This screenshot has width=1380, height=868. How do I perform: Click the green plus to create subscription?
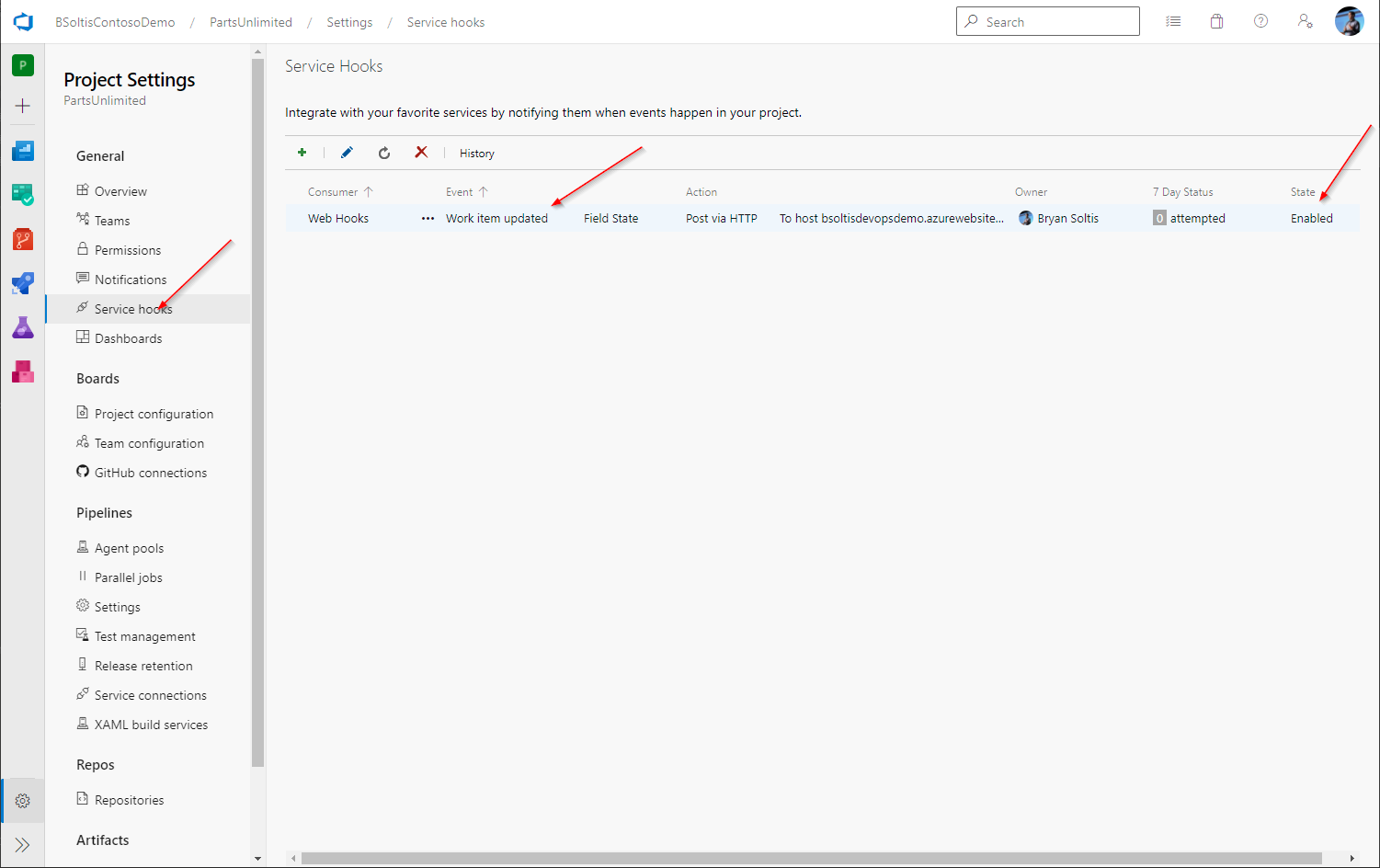click(x=302, y=153)
